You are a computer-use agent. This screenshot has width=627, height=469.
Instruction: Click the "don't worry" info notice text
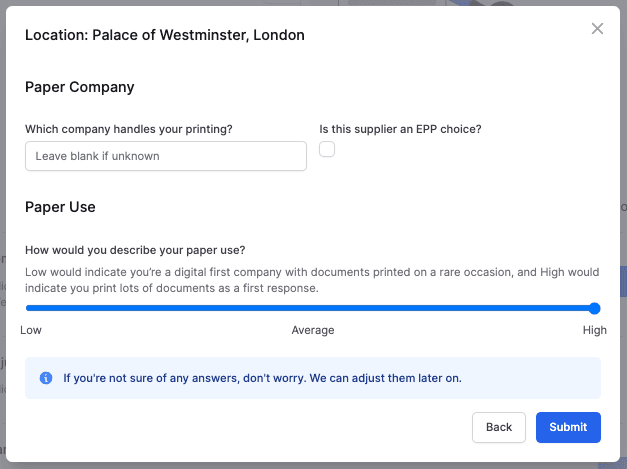pos(262,378)
